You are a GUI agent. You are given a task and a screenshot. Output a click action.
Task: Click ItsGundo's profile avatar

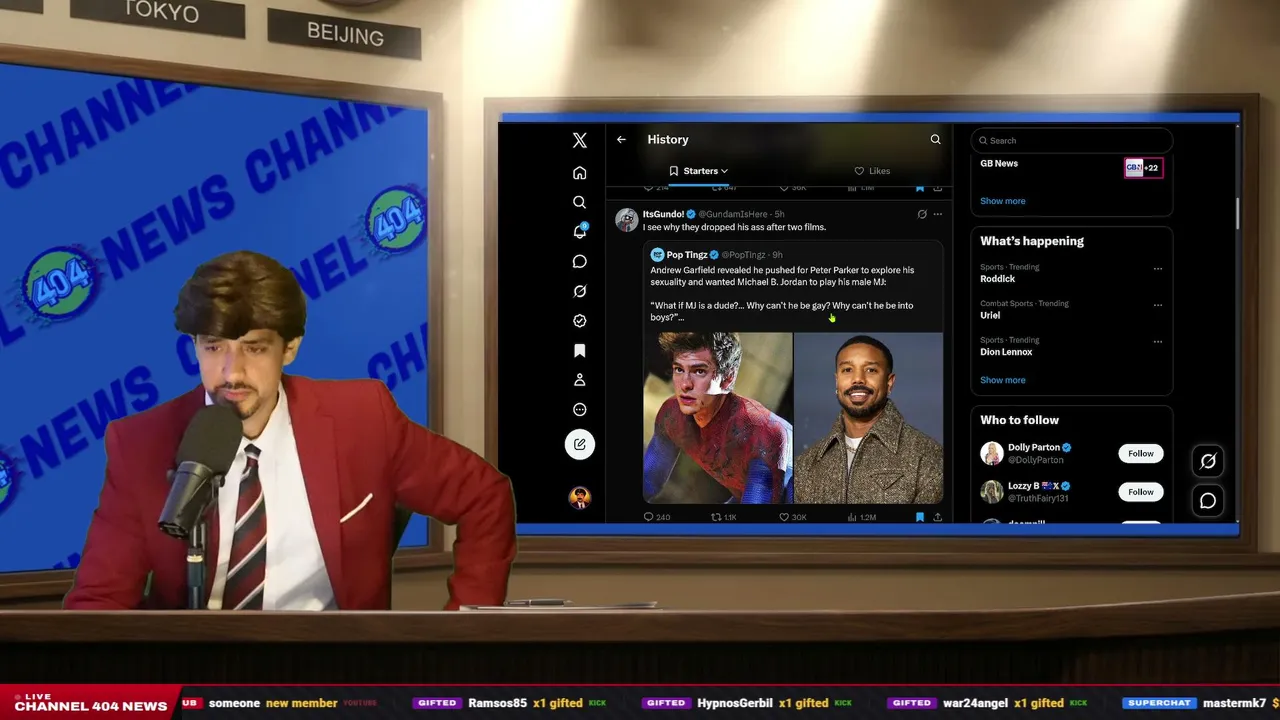point(627,220)
